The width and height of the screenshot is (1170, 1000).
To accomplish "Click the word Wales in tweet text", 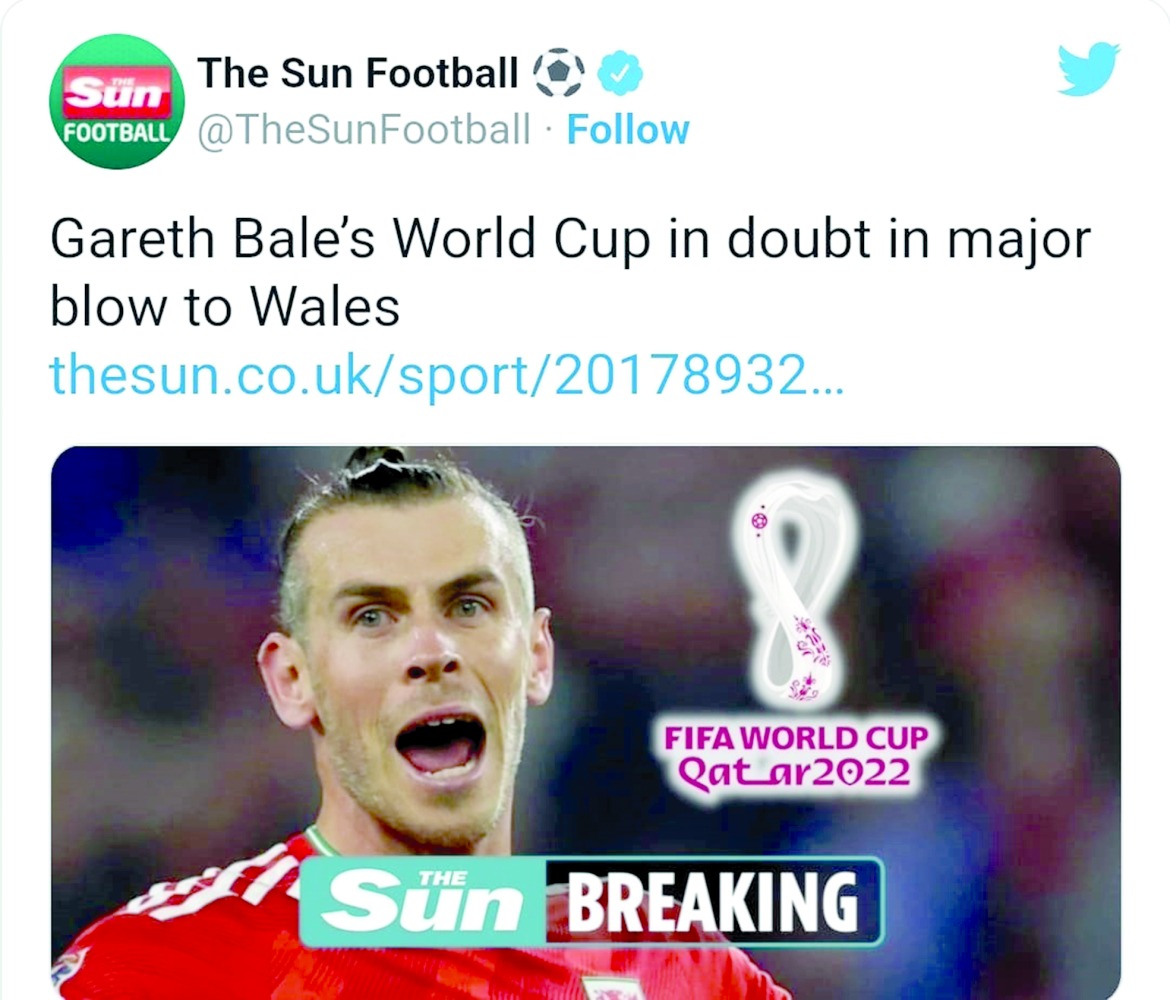I will pyautogui.click(x=325, y=307).
